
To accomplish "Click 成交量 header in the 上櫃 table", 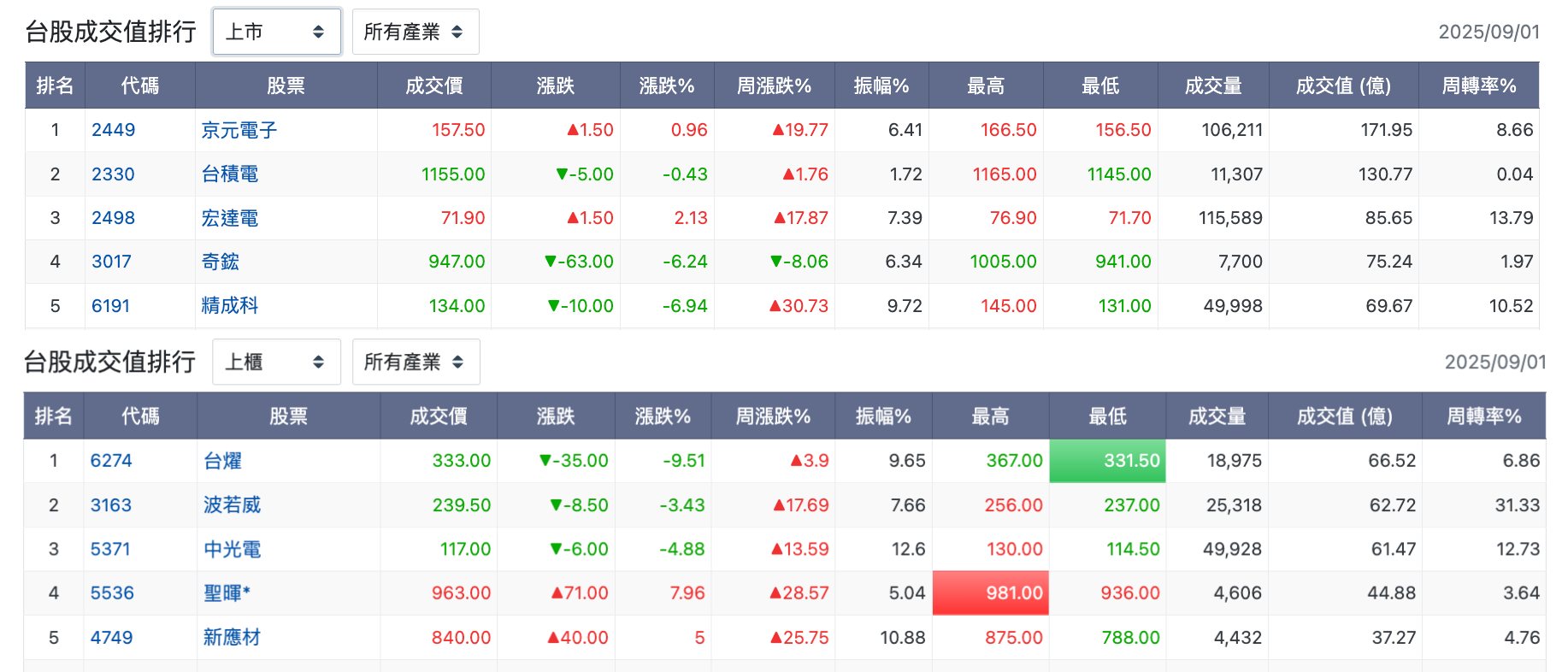I will [1217, 416].
